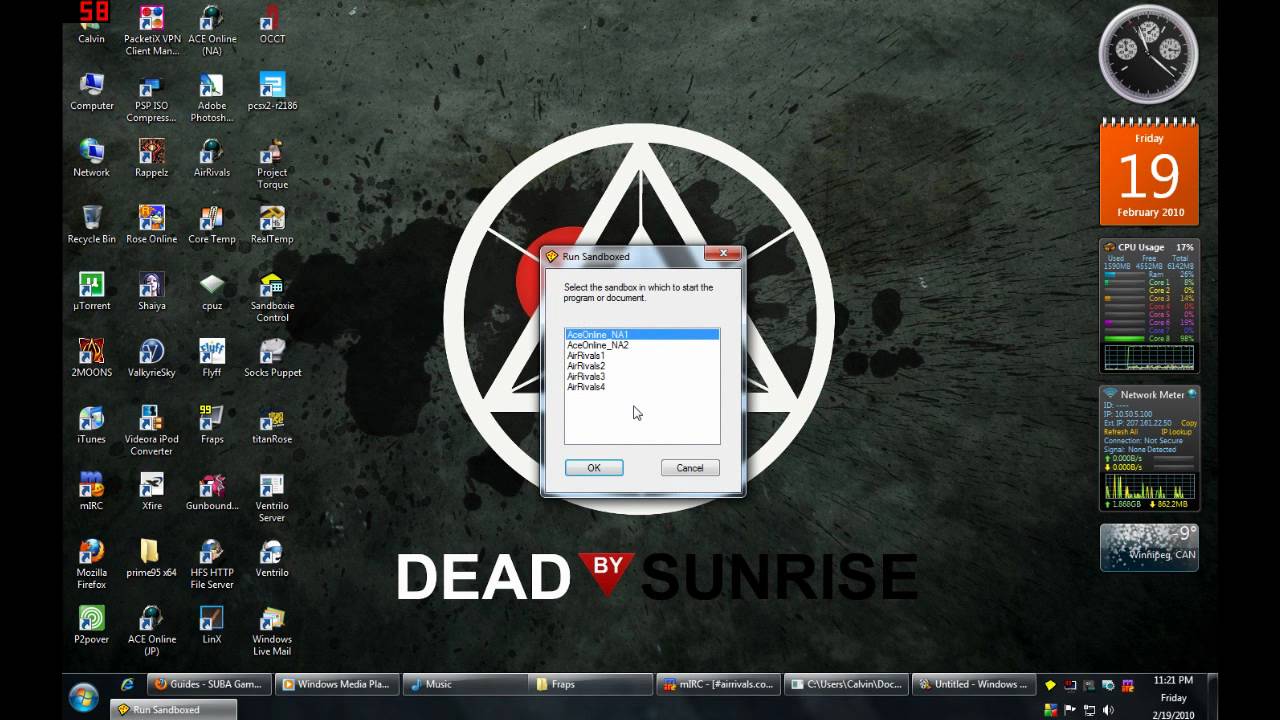The height and width of the screenshot is (720, 1280).
Task: Switch to Music taskbar button
Action: [x=464, y=684]
